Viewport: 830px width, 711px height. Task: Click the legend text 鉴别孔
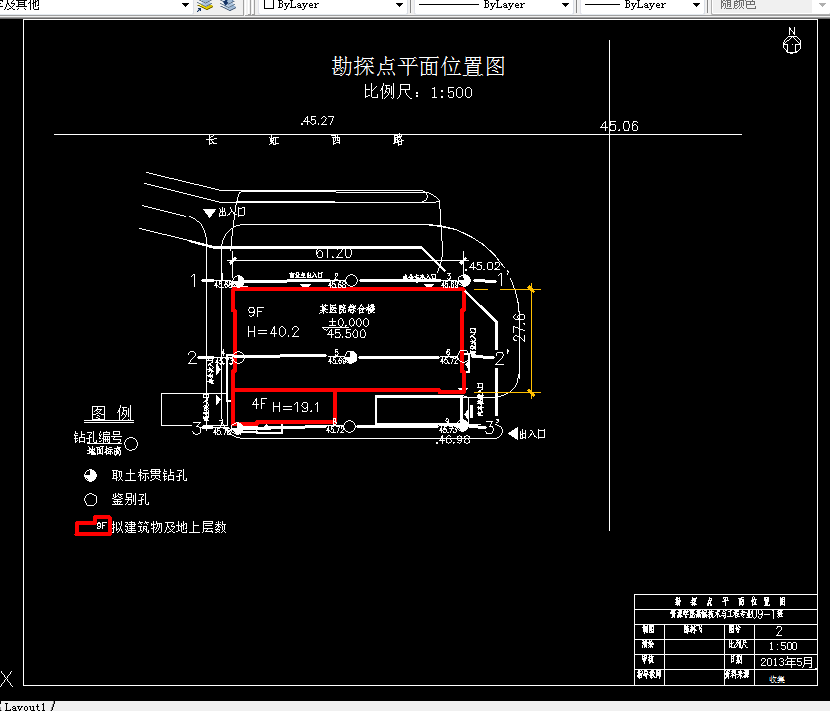[x=130, y=499]
